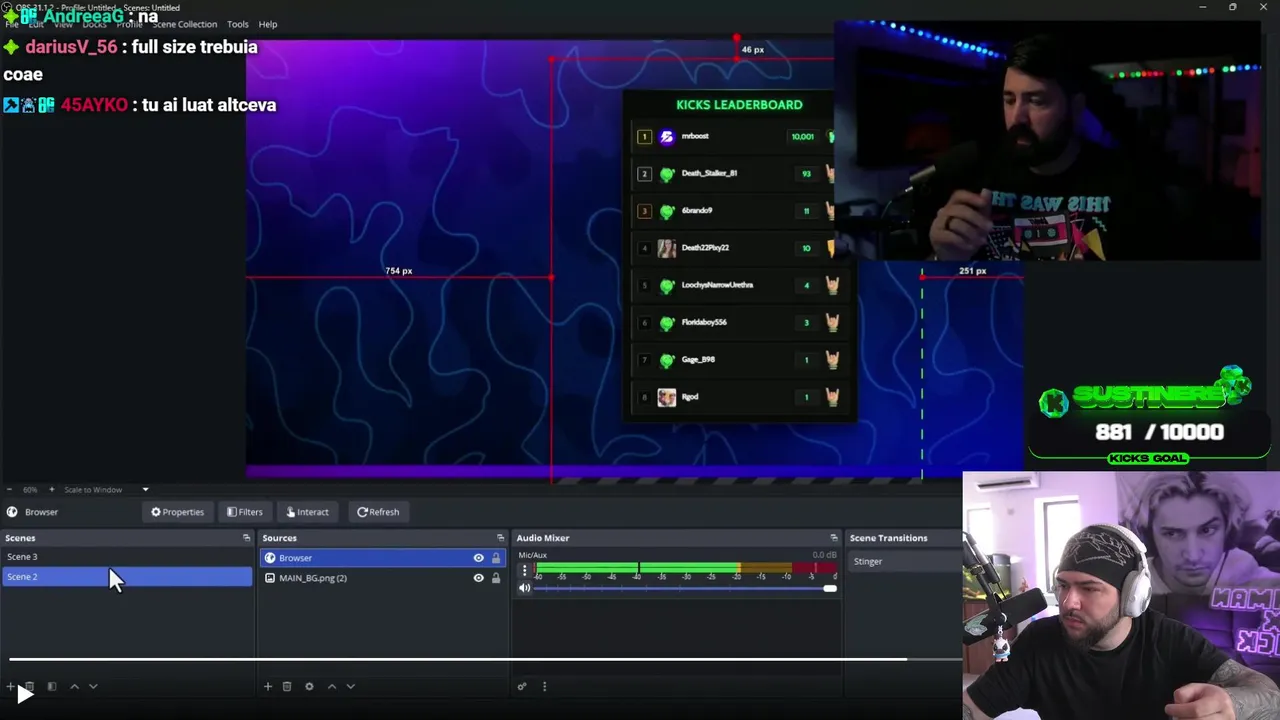Click the streamer webcam thumbnail bottom right

1121,596
